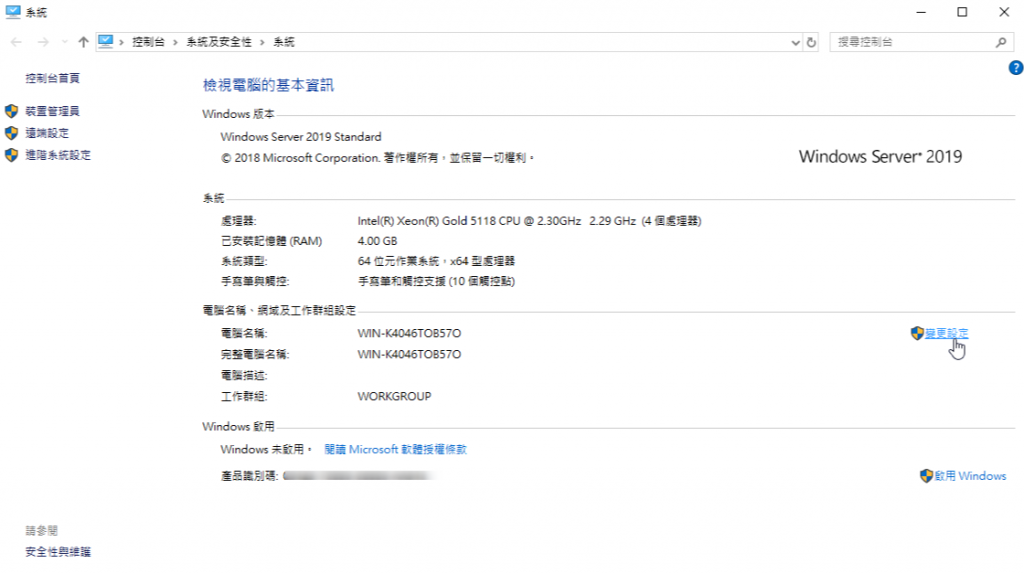This screenshot has width=1024, height=574.
Task: Click shield icon beside 進階系統設定
Action: tap(11, 155)
